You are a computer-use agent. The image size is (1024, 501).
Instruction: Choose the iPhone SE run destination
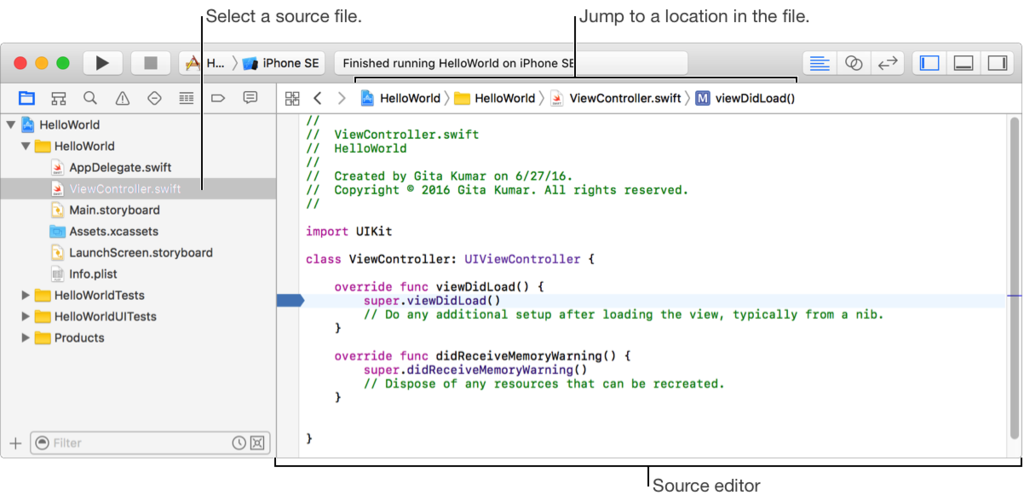click(280, 63)
